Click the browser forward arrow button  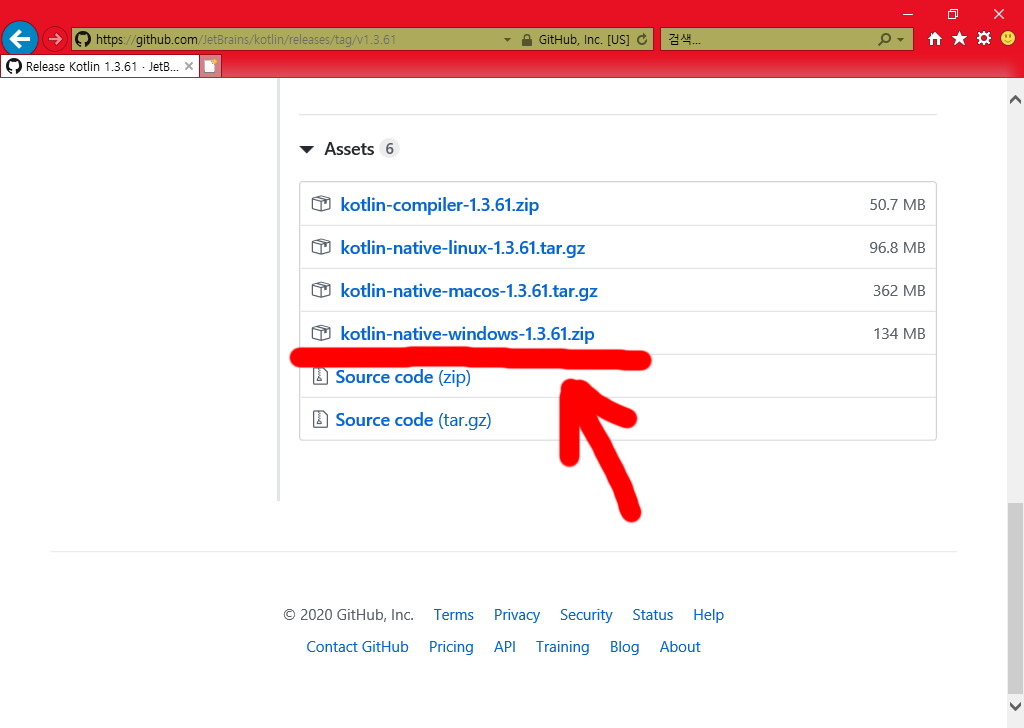(x=55, y=39)
